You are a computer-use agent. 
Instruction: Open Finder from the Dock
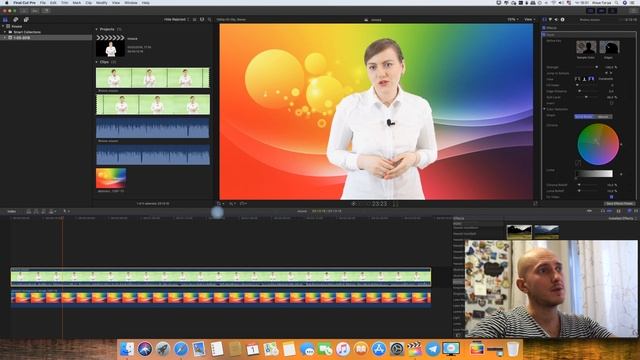127,349
